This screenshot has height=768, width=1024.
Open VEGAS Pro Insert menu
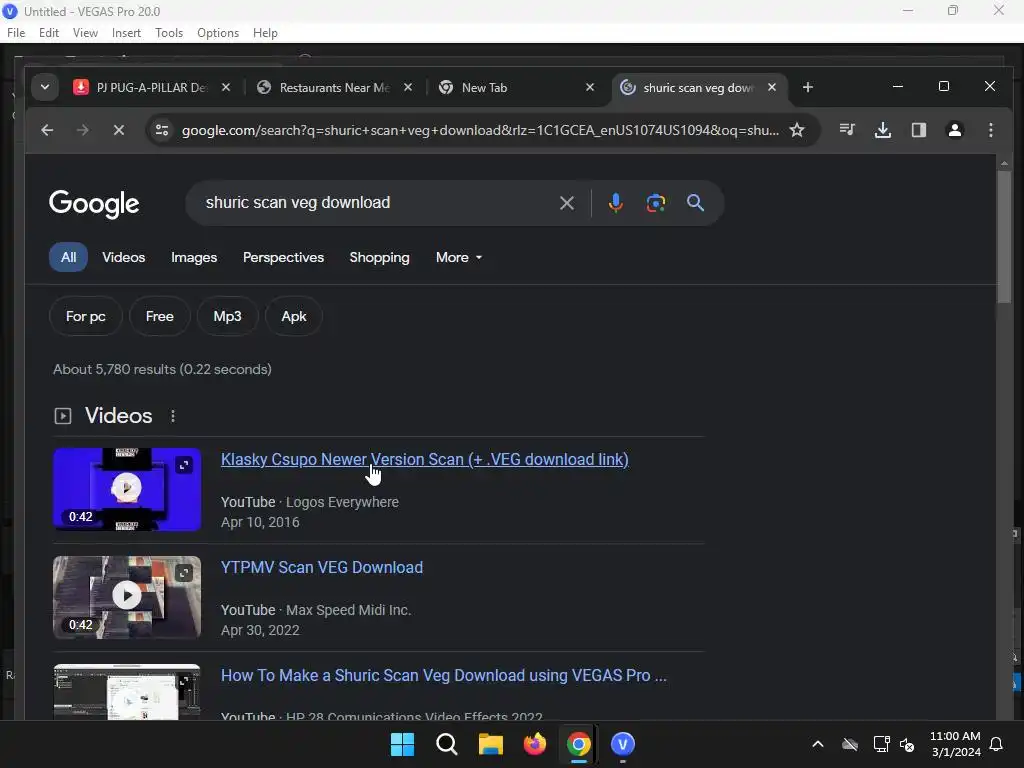click(126, 33)
